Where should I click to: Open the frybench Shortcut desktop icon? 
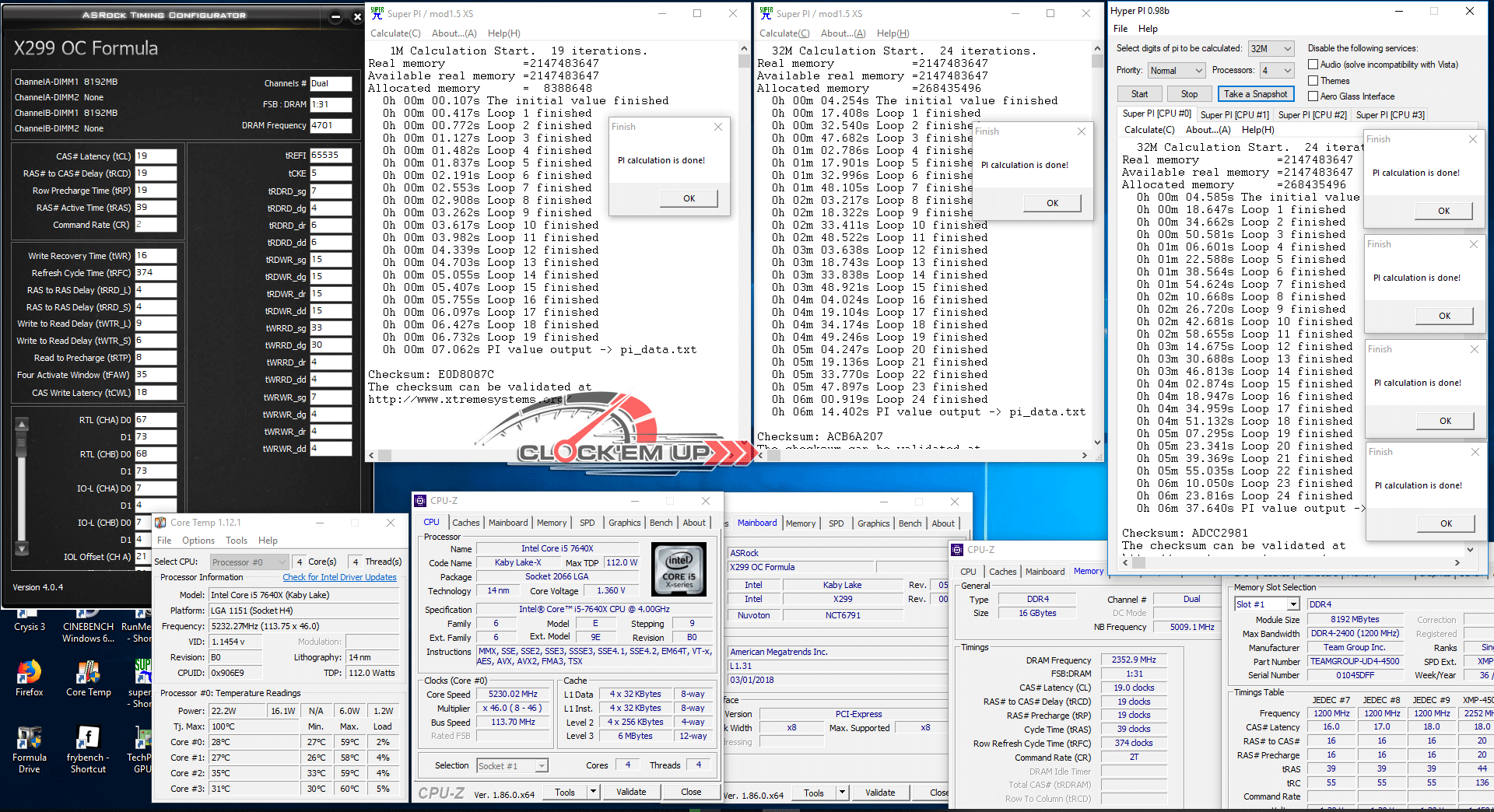pos(88,737)
